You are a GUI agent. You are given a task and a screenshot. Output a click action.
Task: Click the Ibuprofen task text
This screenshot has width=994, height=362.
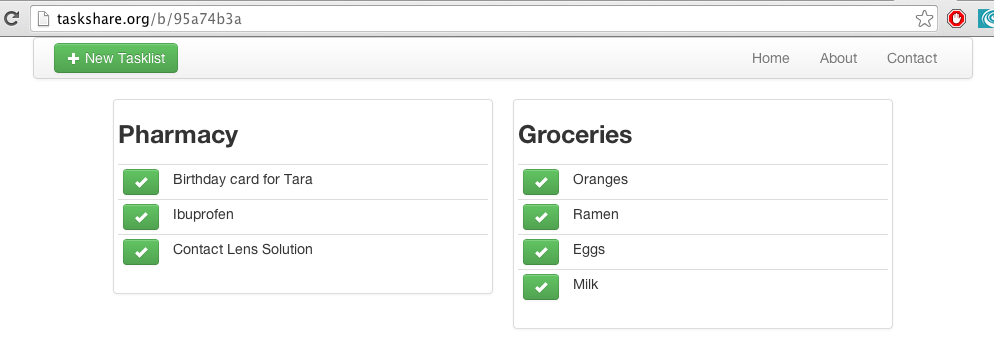[203, 214]
